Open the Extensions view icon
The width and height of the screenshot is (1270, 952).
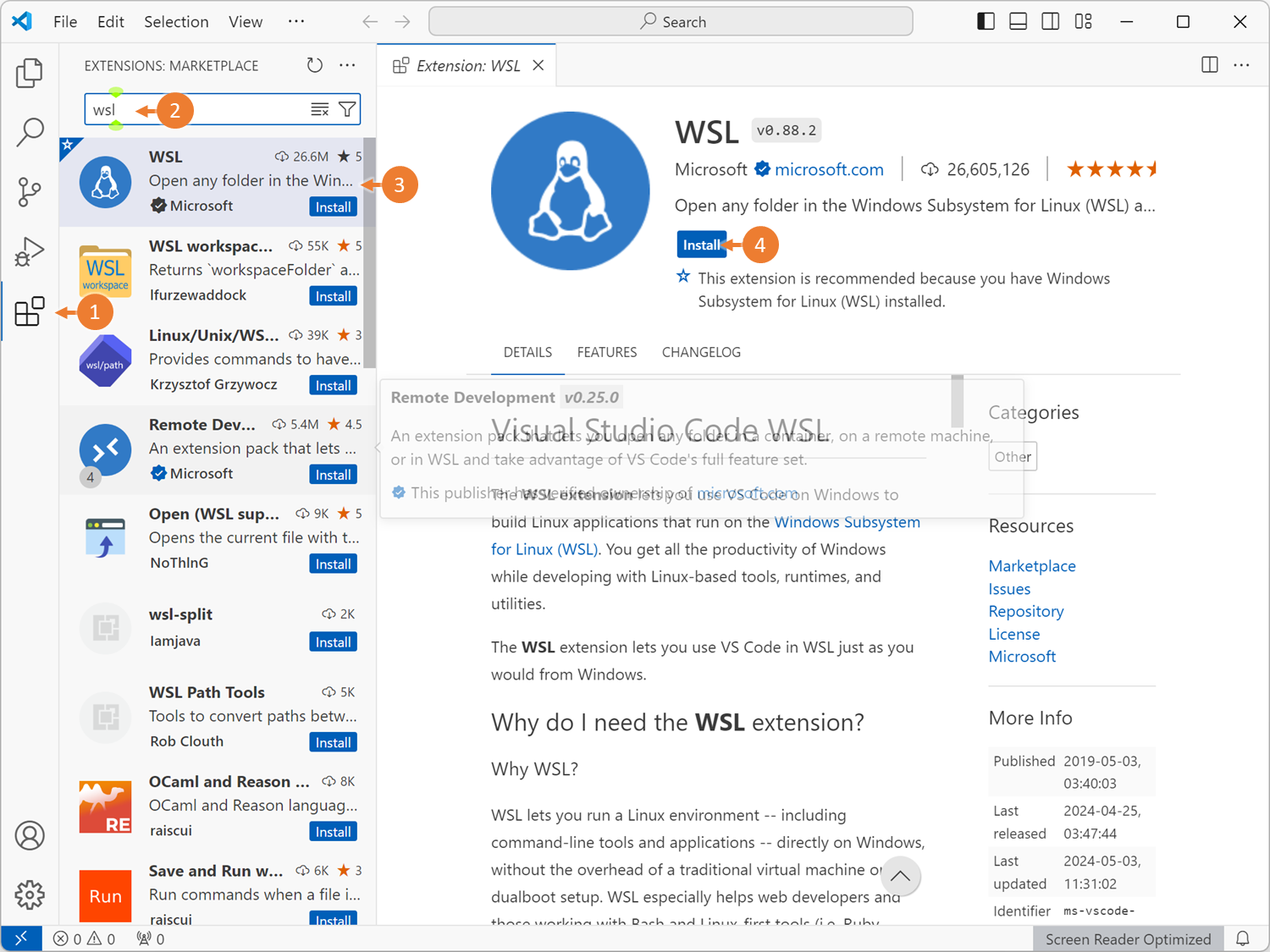[x=30, y=311]
